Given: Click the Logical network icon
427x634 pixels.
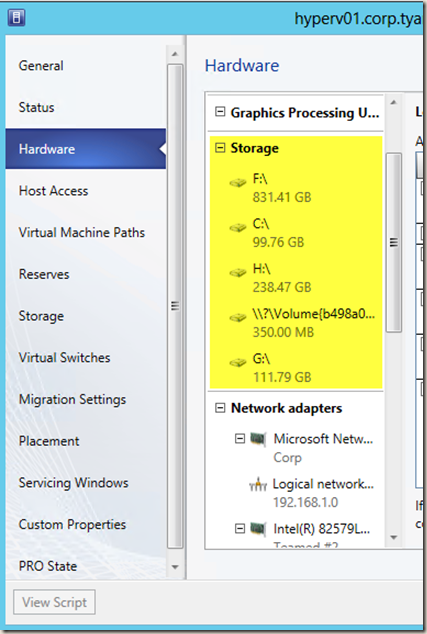Looking at the screenshot, I should pyautogui.click(x=258, y=484).
